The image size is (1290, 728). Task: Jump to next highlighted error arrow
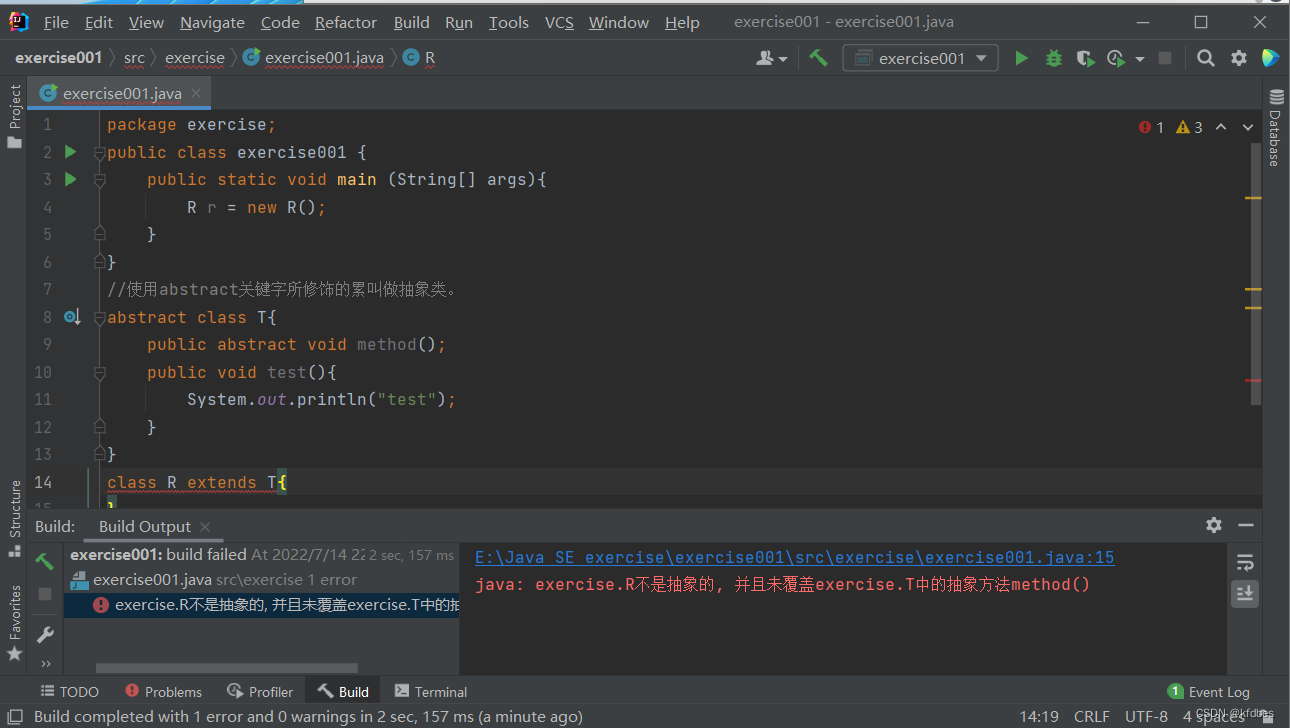1247,127
